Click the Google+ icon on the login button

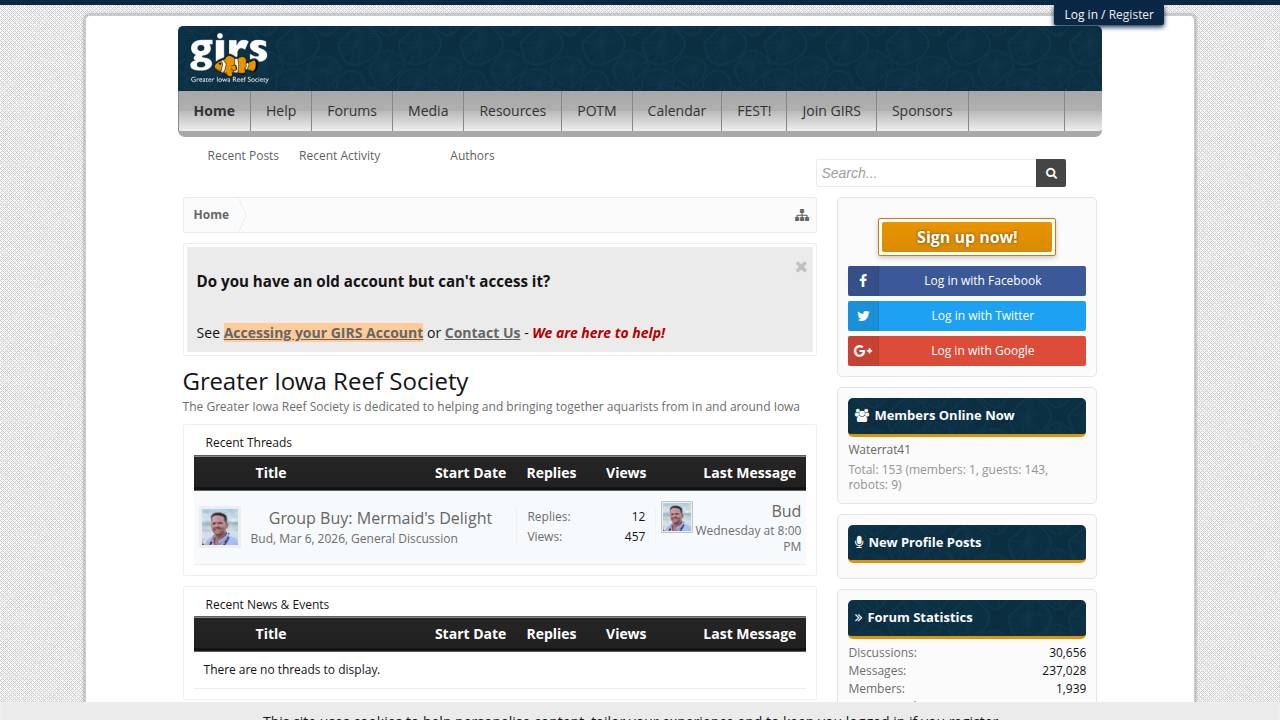click(862, 350)
